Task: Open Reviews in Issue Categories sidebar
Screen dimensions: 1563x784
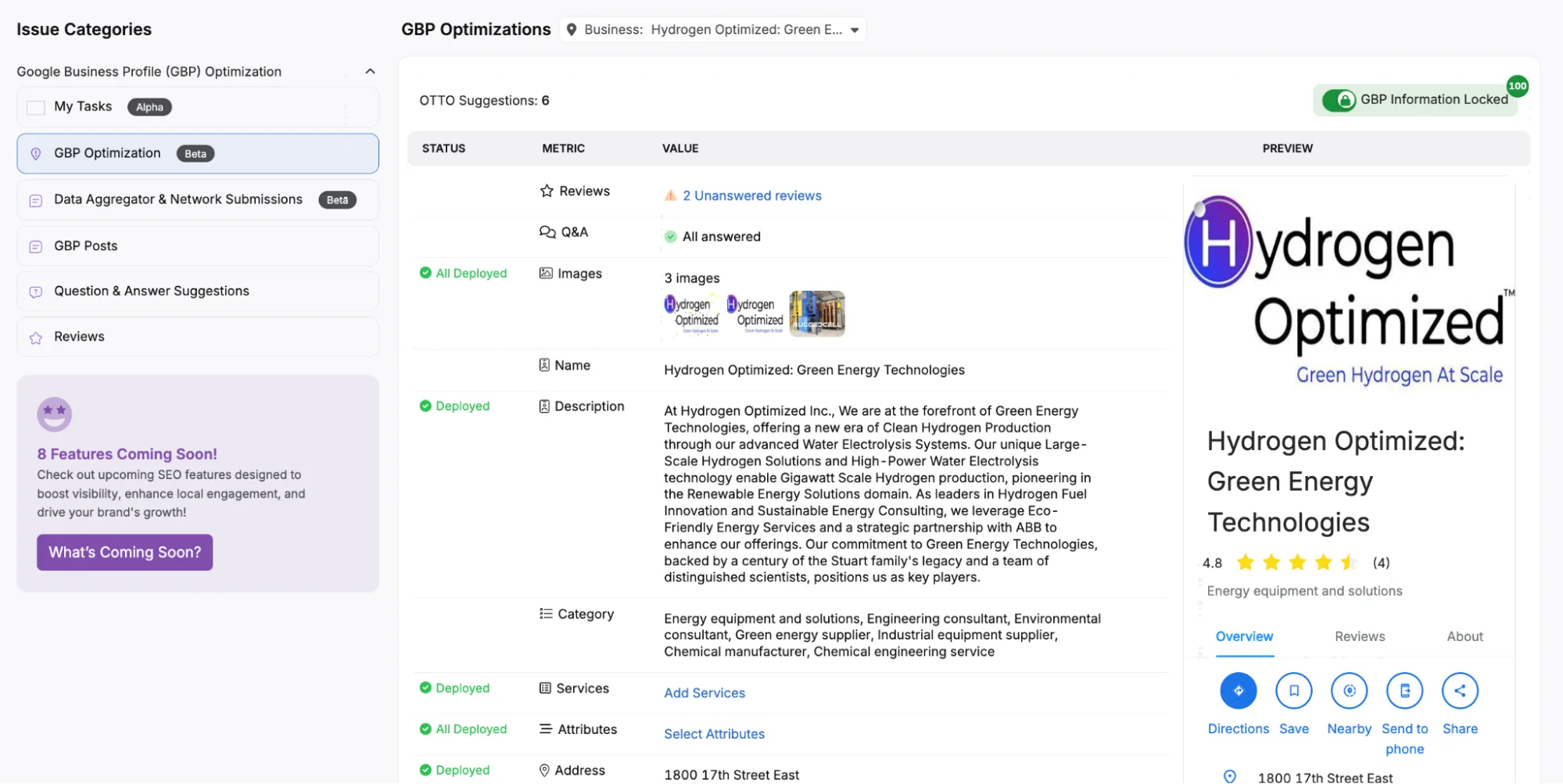Action: pyautogui.click(x=198, y=337)
